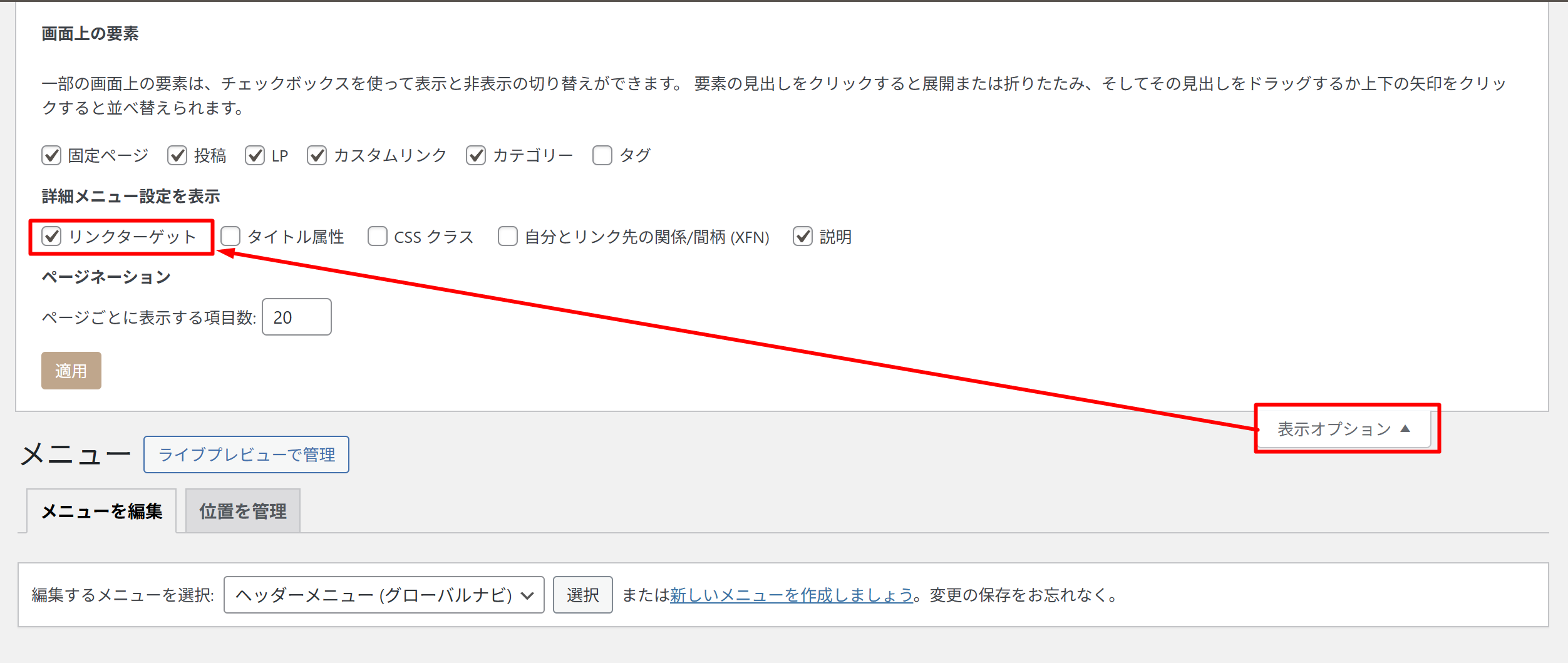
Task: Toggle the カテゴリー checkbox
Action: [x=476, y=155]
